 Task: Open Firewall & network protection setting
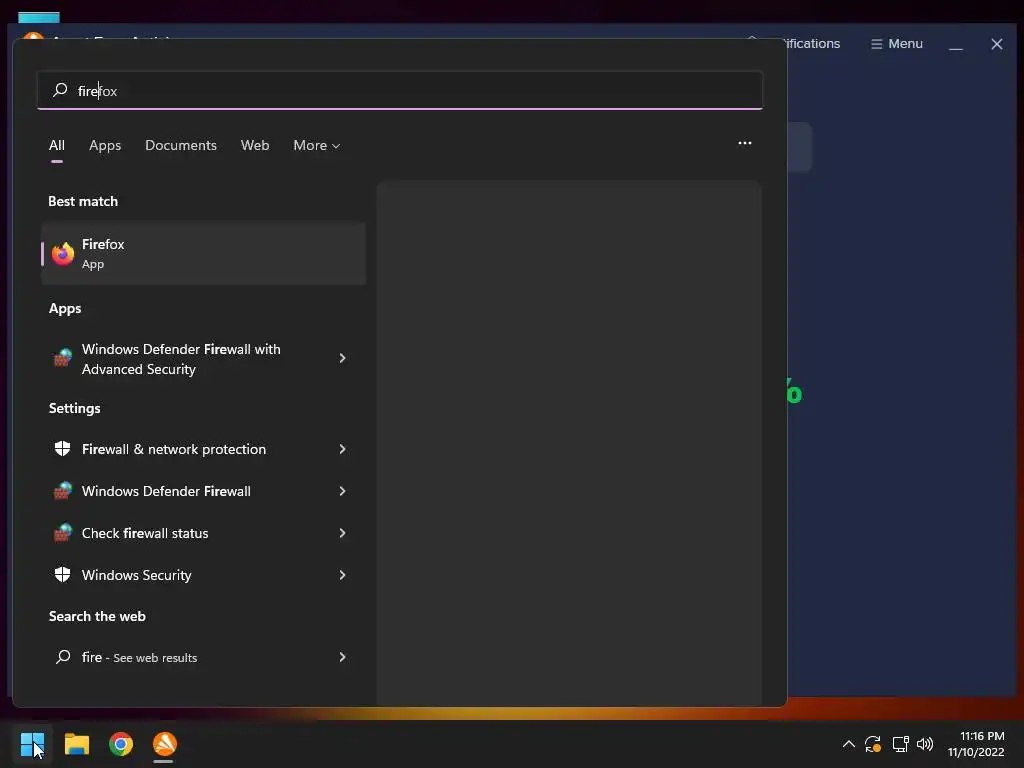203,449
